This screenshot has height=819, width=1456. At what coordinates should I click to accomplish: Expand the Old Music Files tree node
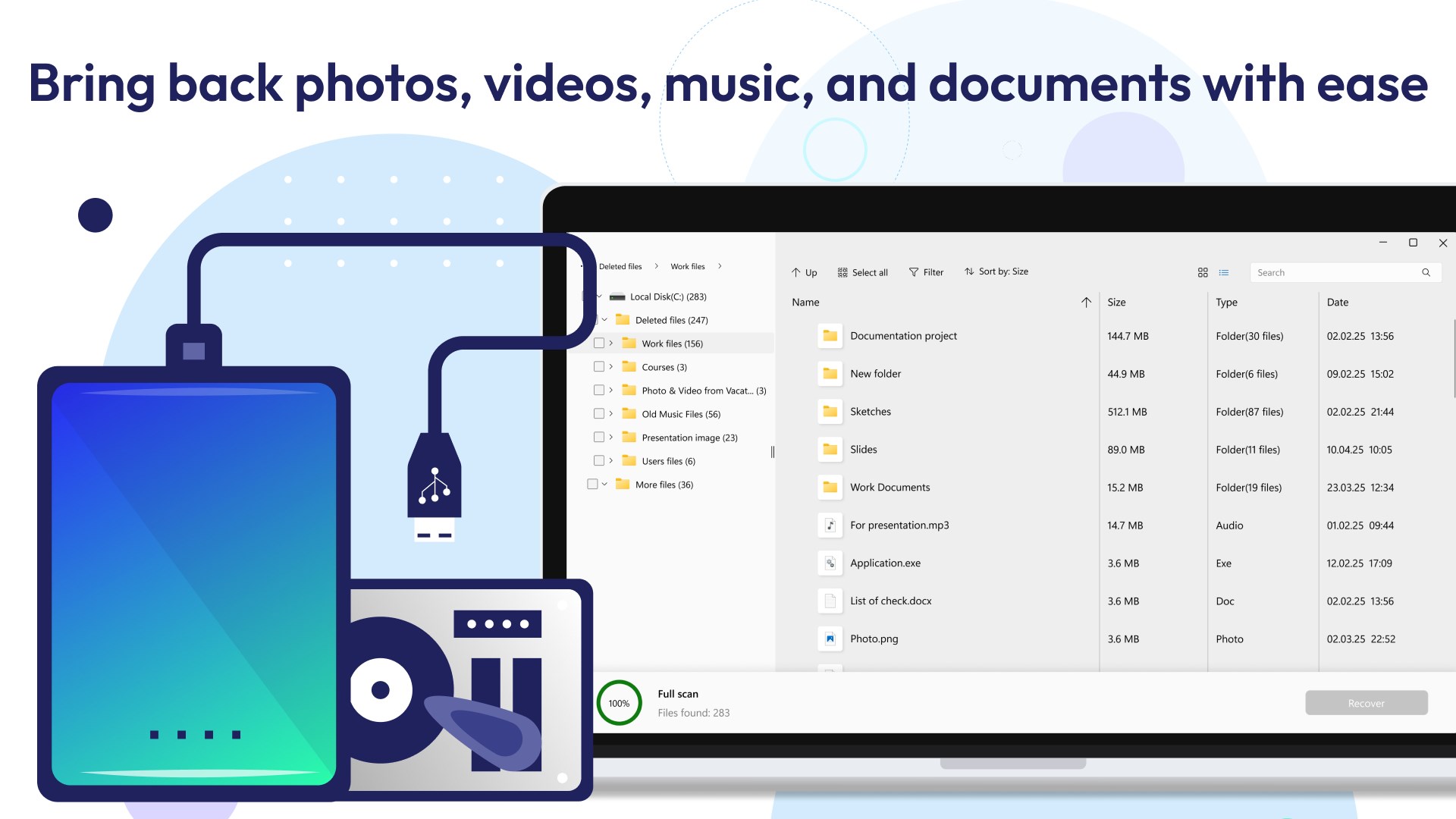coord(610,413)
